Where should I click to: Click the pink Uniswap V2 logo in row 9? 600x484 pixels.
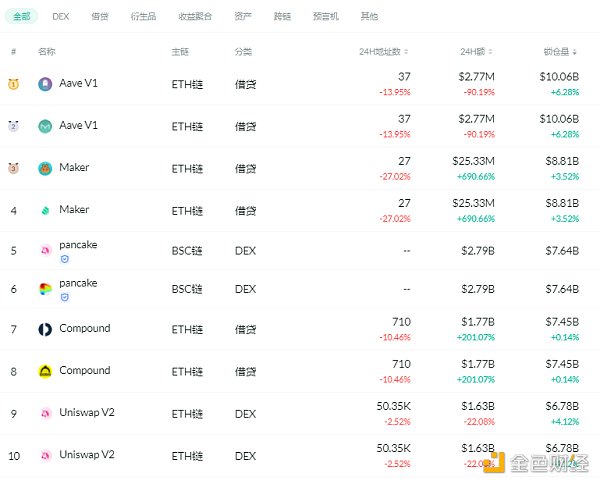coord(45,413)
